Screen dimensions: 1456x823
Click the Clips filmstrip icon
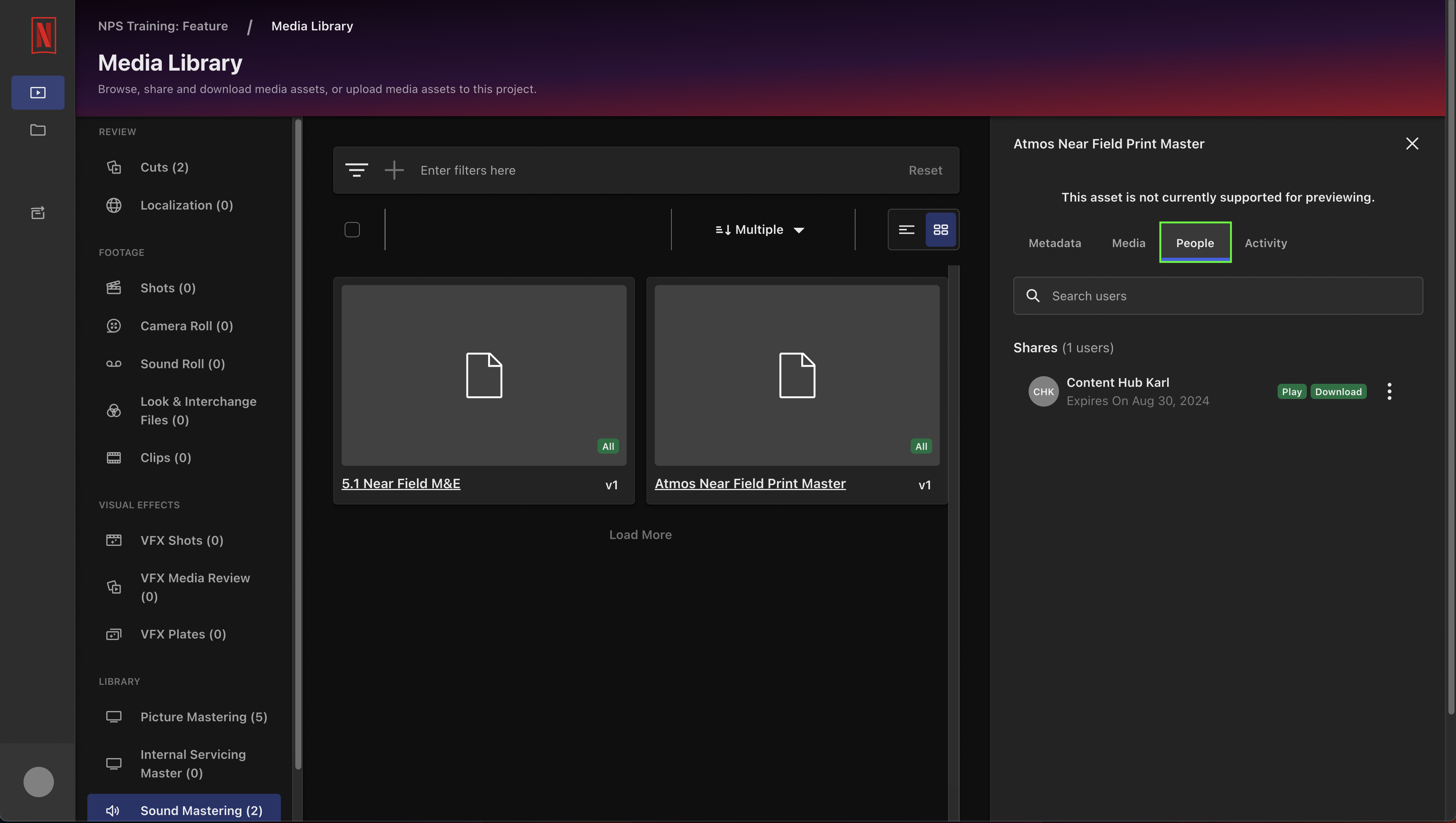click(x=113, y=457)
